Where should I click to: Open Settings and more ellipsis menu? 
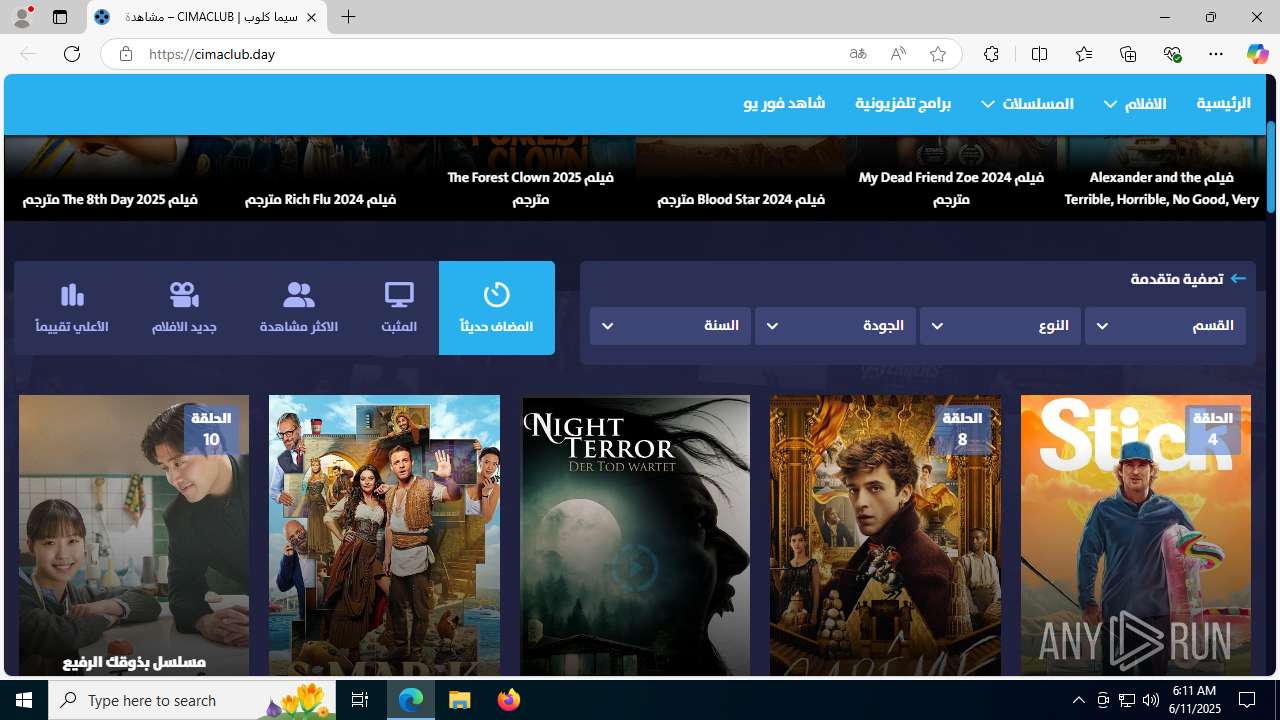[1216, 54]
